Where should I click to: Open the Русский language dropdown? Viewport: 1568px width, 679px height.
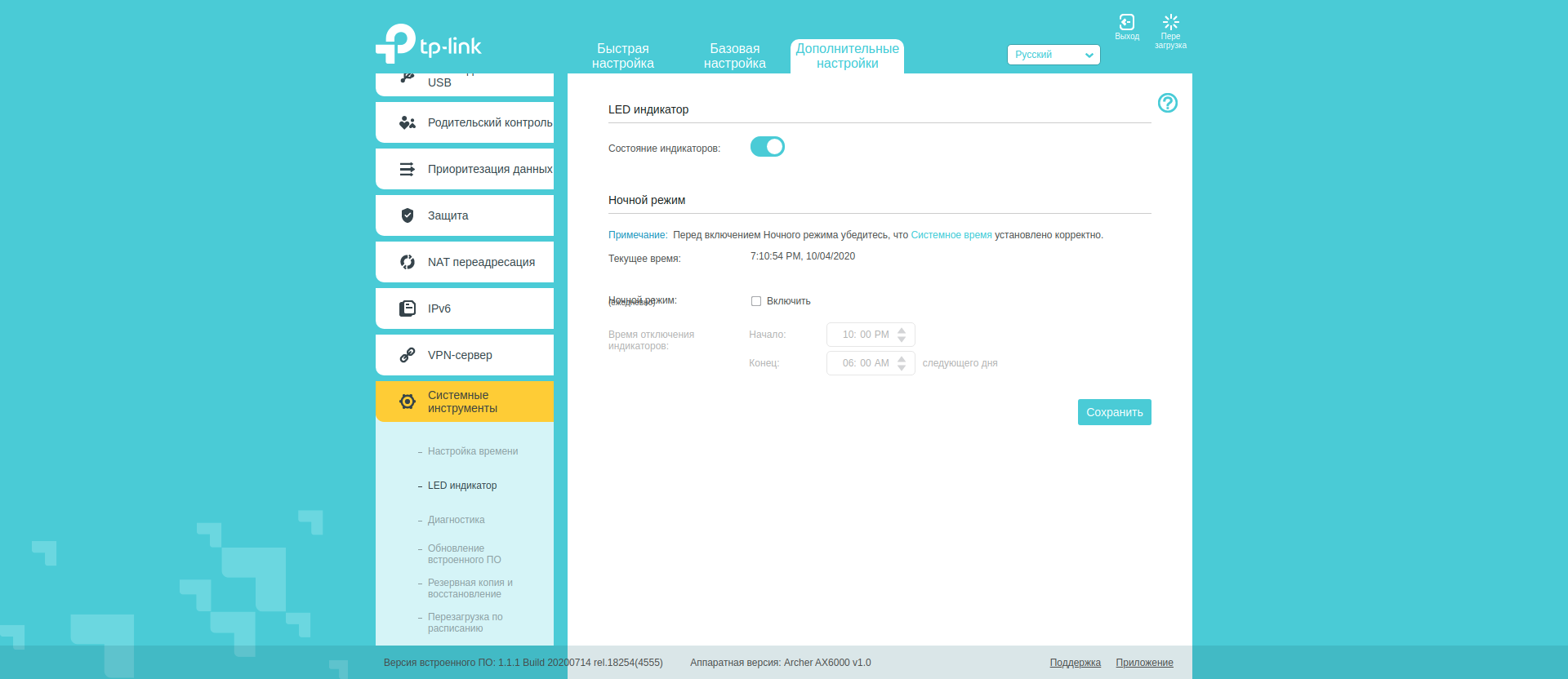click(x=1053, y=55)
